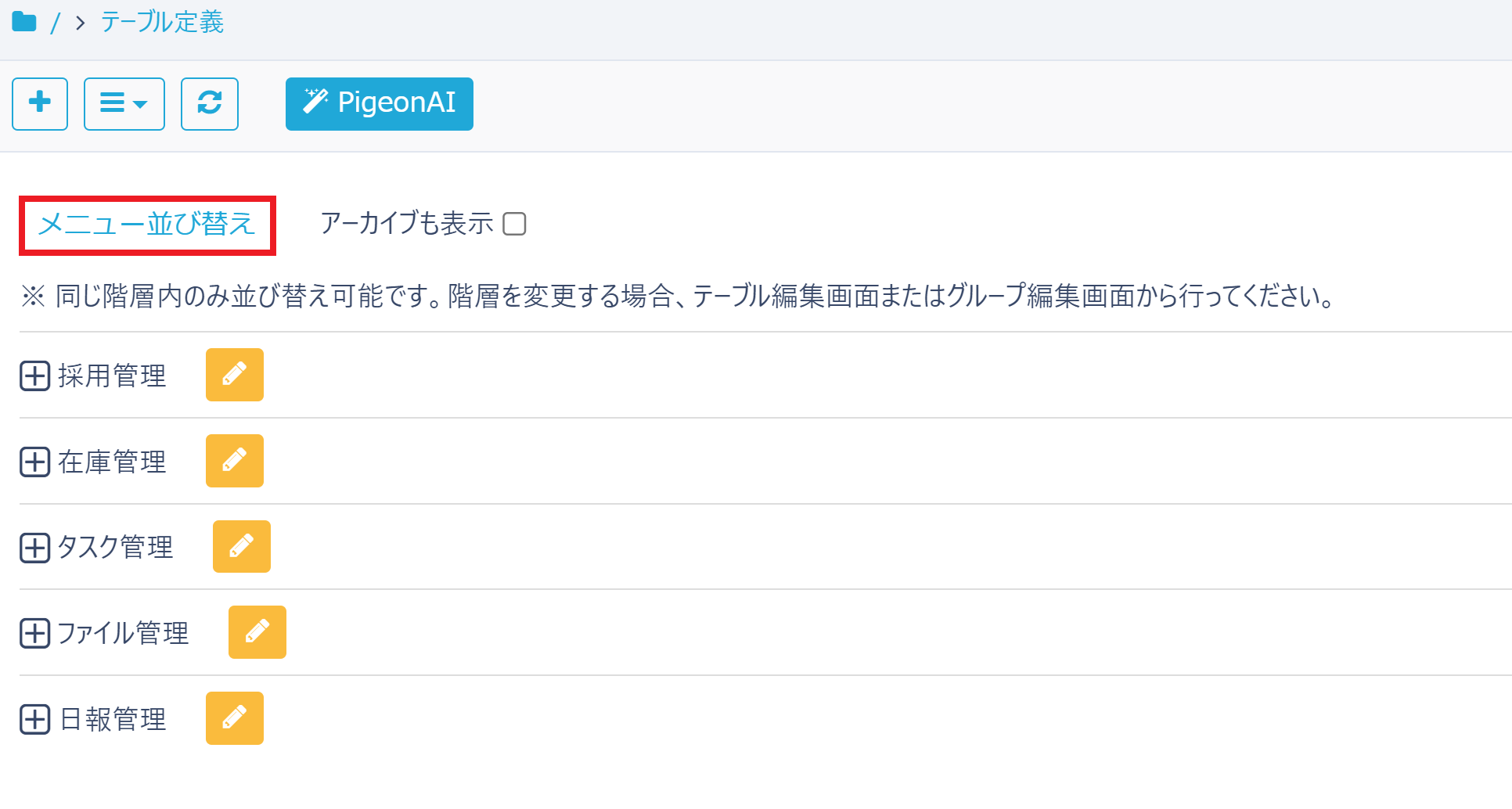Image resolution: width=1512 pixels, height=809 pixels.
Task: Edit the ファイル管理 group with pencil icon
Action: pyautogui.click(x=257, y=632)
